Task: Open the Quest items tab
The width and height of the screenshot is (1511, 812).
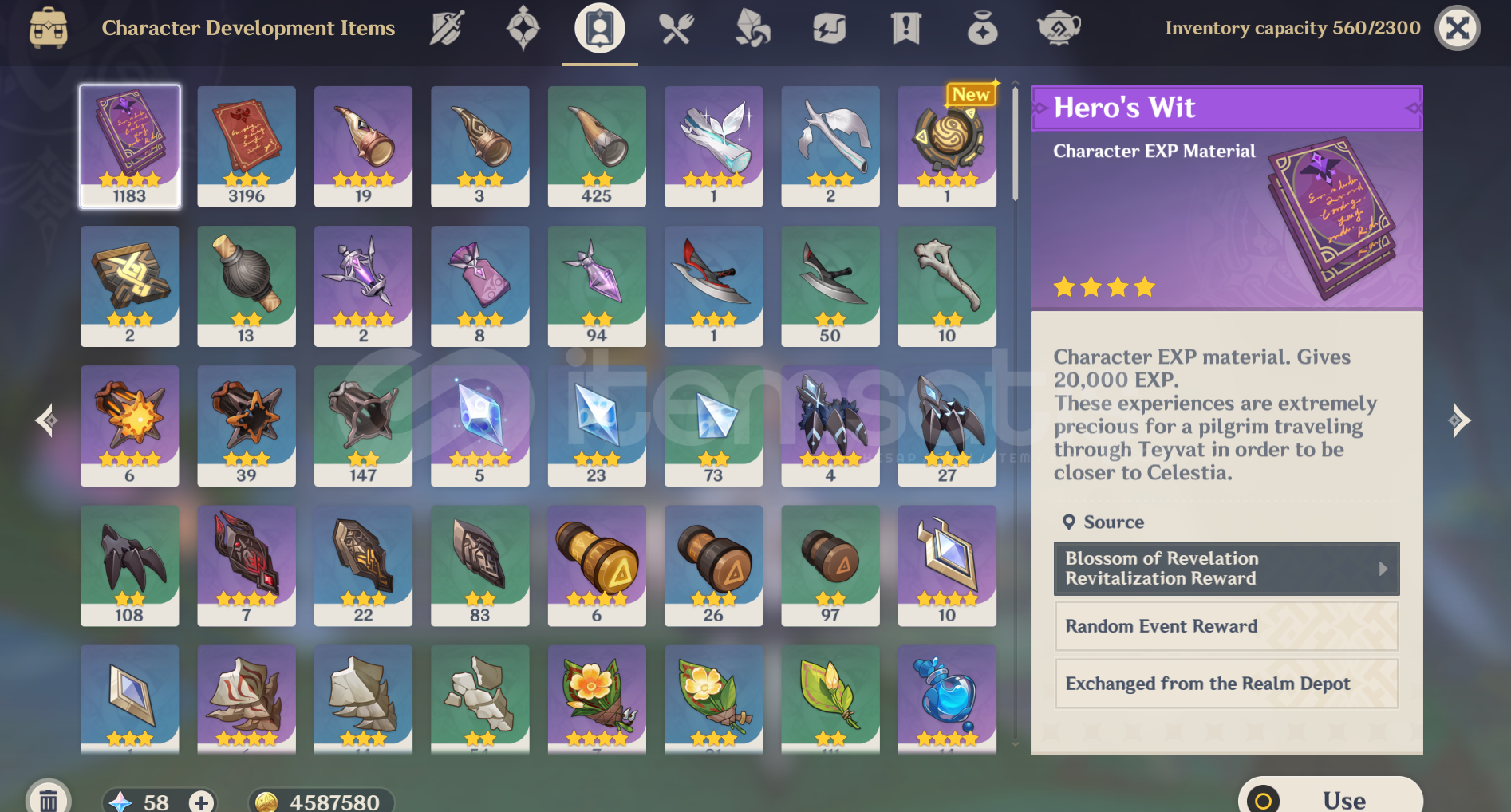Action: pos(905,29)
